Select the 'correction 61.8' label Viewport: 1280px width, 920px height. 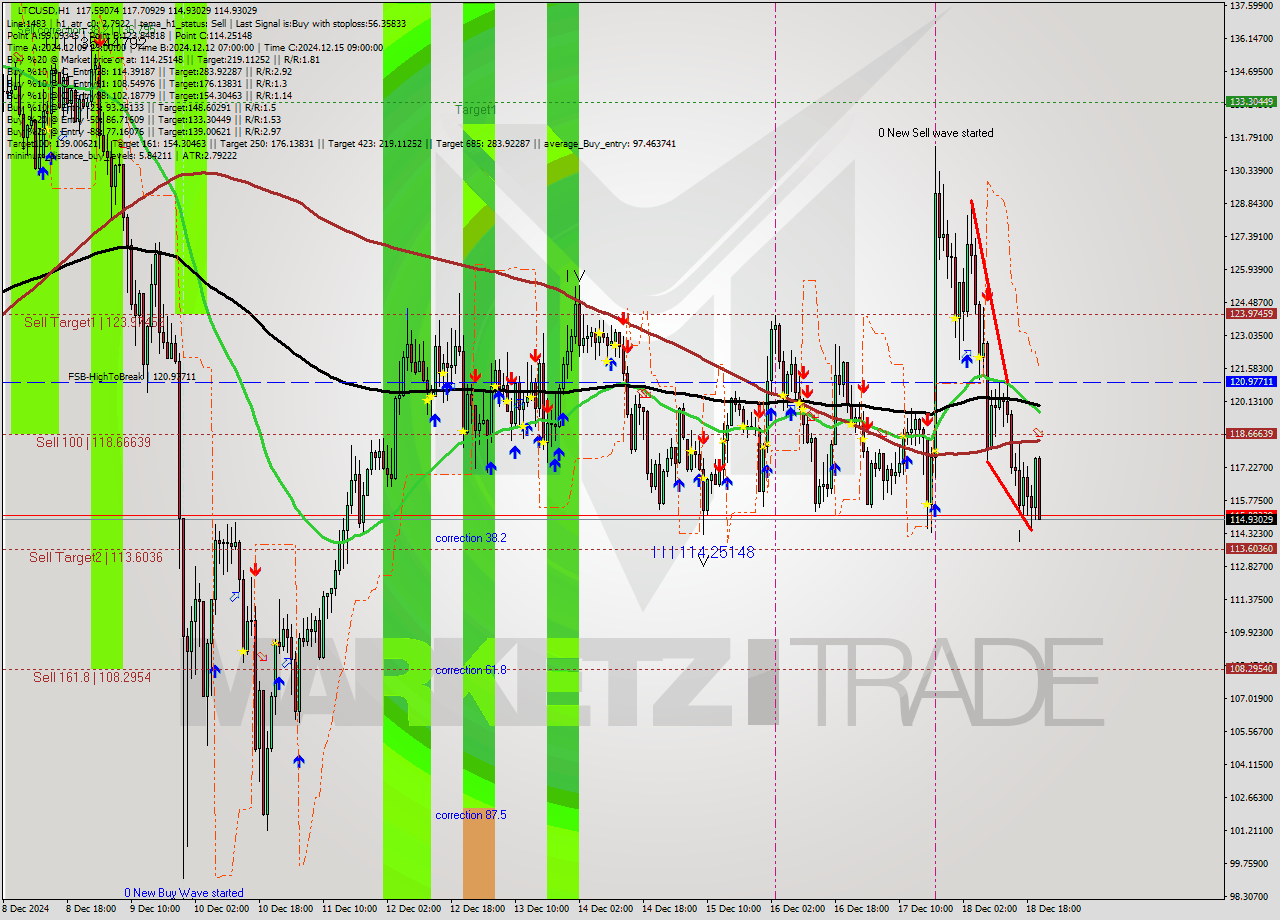[471, 670]
